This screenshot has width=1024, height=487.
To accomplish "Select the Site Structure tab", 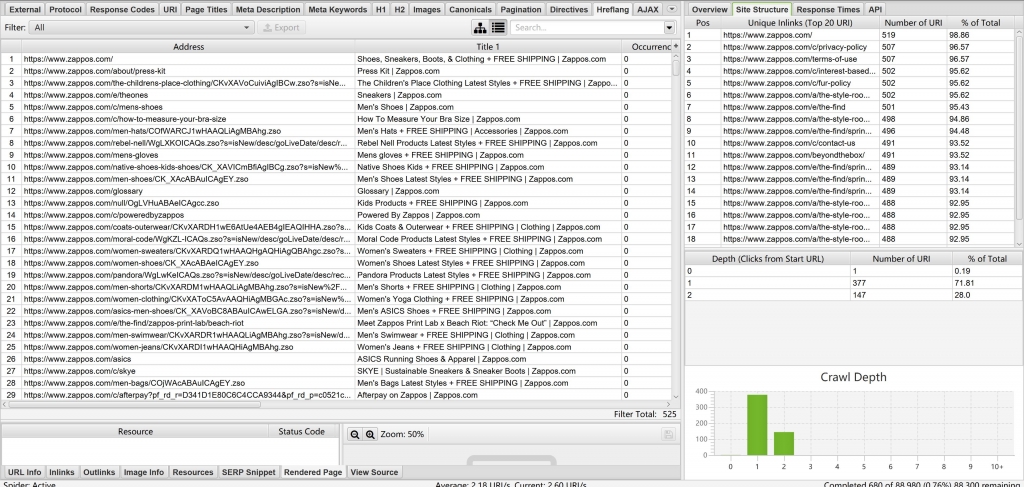I will pos(762,10).
